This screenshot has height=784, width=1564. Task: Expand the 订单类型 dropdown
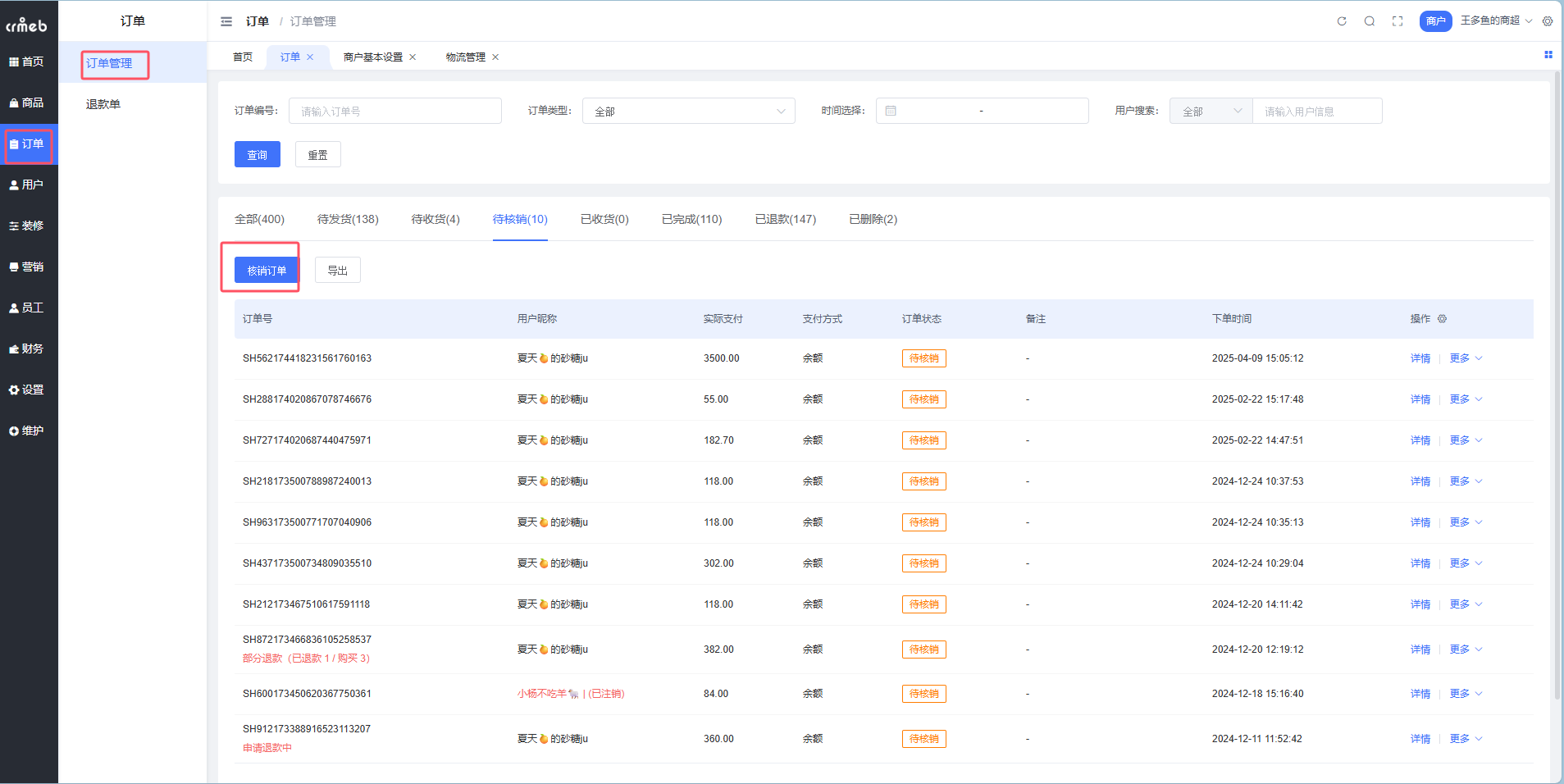pyautogui.click(x=688, y=111)
